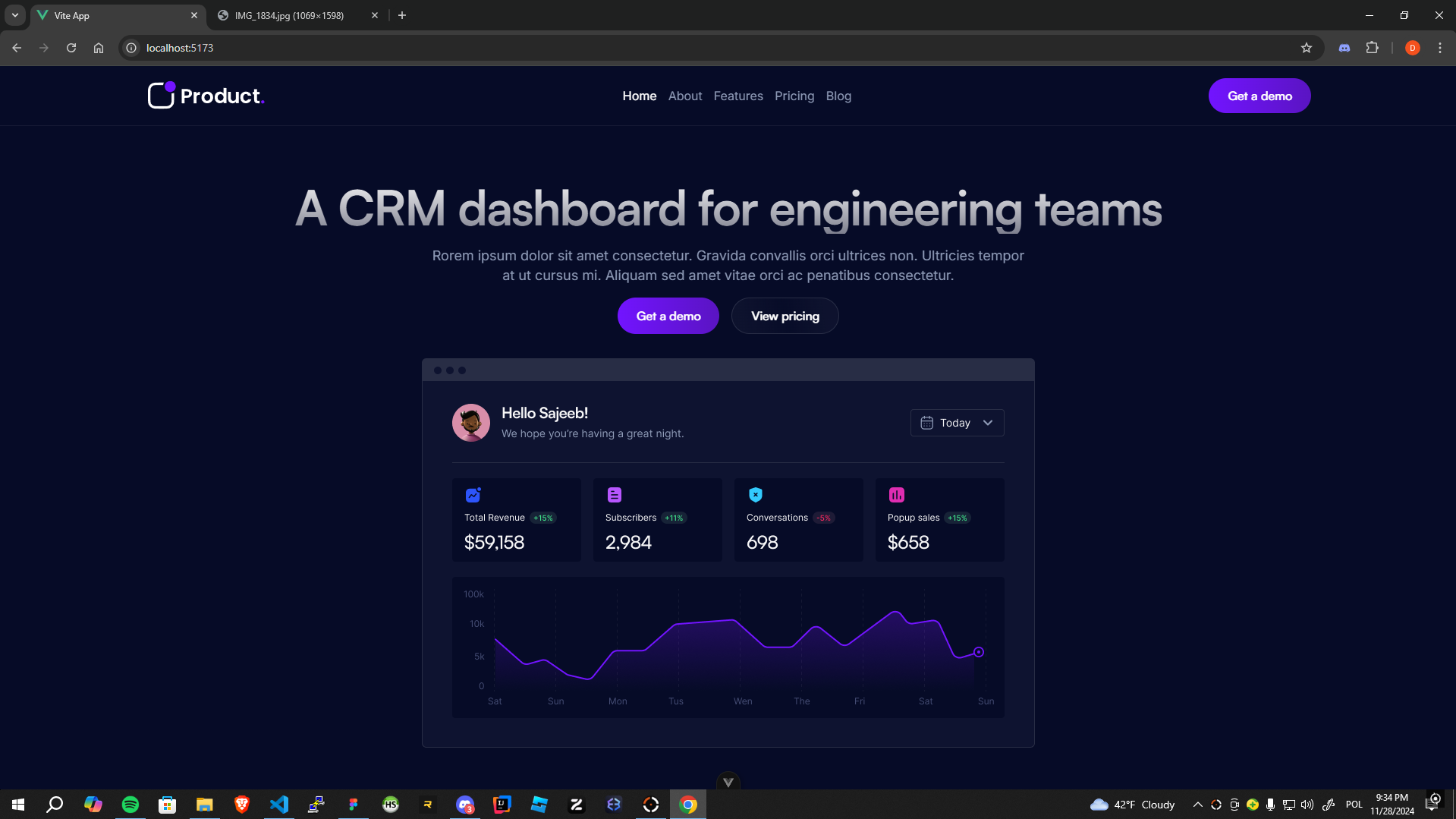Open the Features navigation link
The height and width of the screenshot is (819, 1456).
[737, 96]
